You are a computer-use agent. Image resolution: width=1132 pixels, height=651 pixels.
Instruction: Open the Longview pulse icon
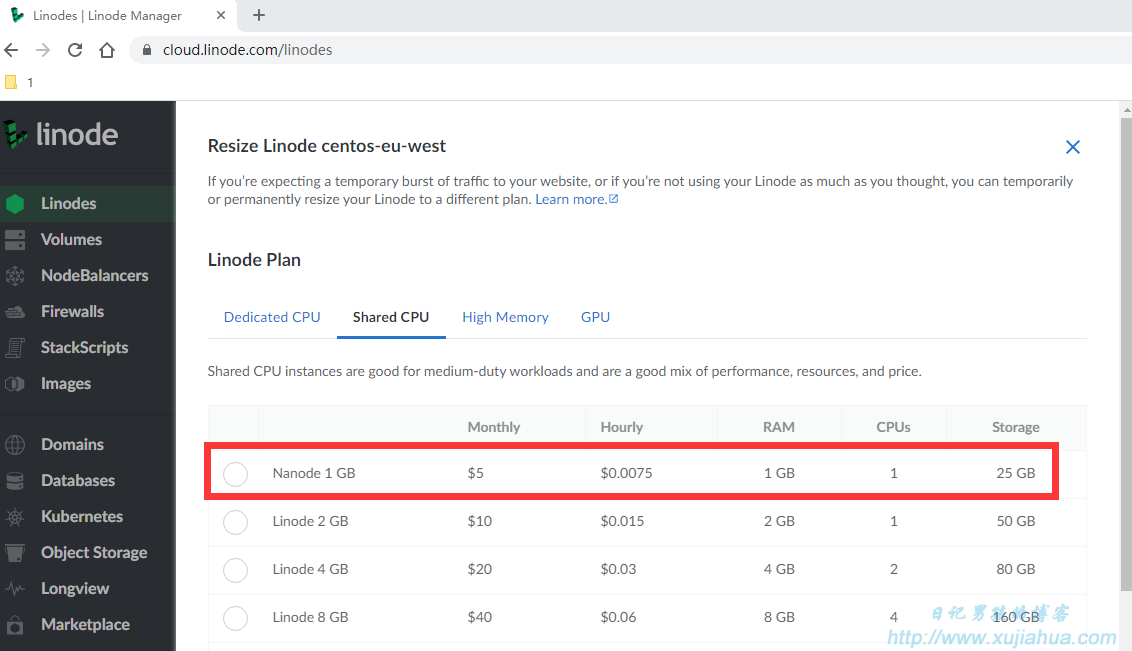(x=14, y=589)
